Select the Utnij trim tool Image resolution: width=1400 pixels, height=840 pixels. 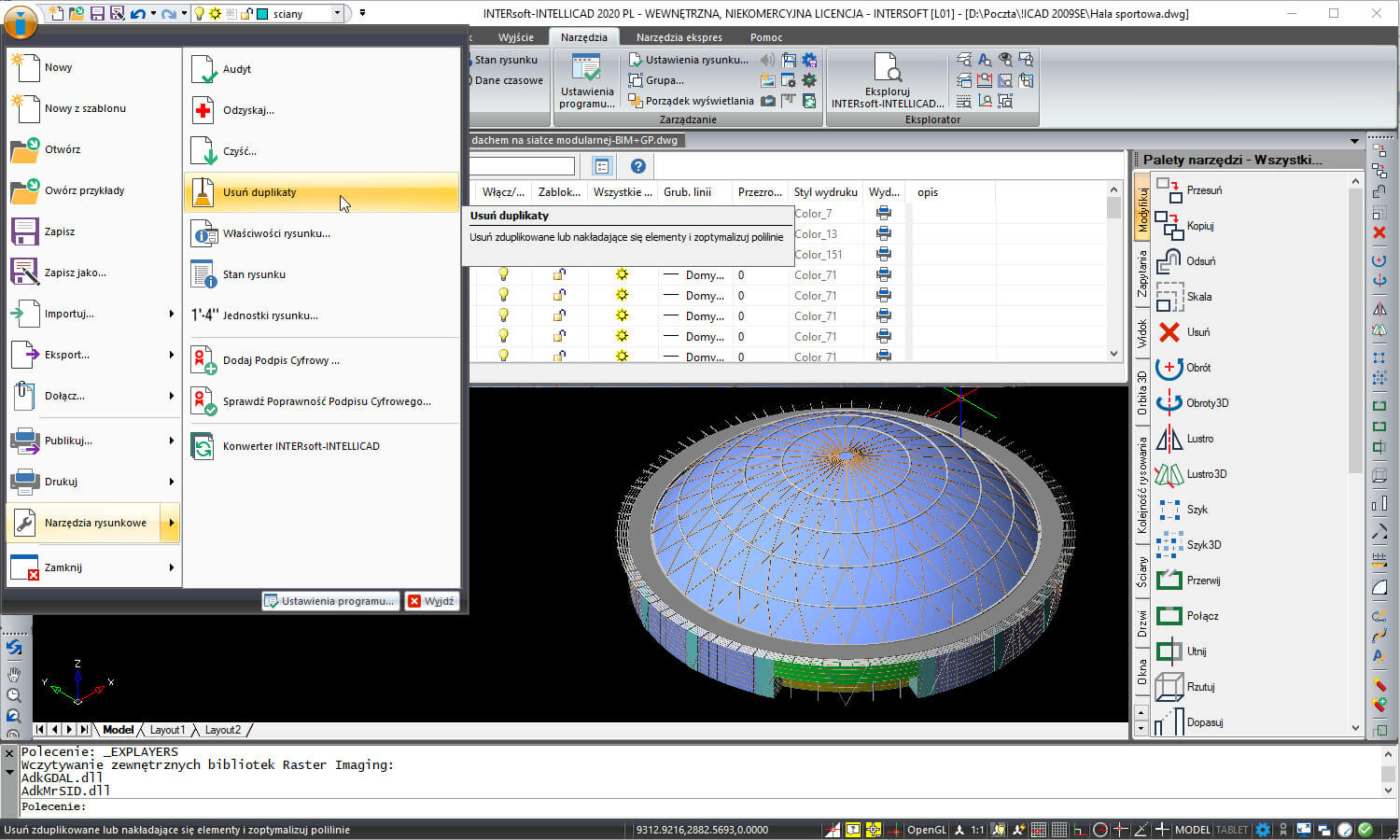click(1182, 651)
